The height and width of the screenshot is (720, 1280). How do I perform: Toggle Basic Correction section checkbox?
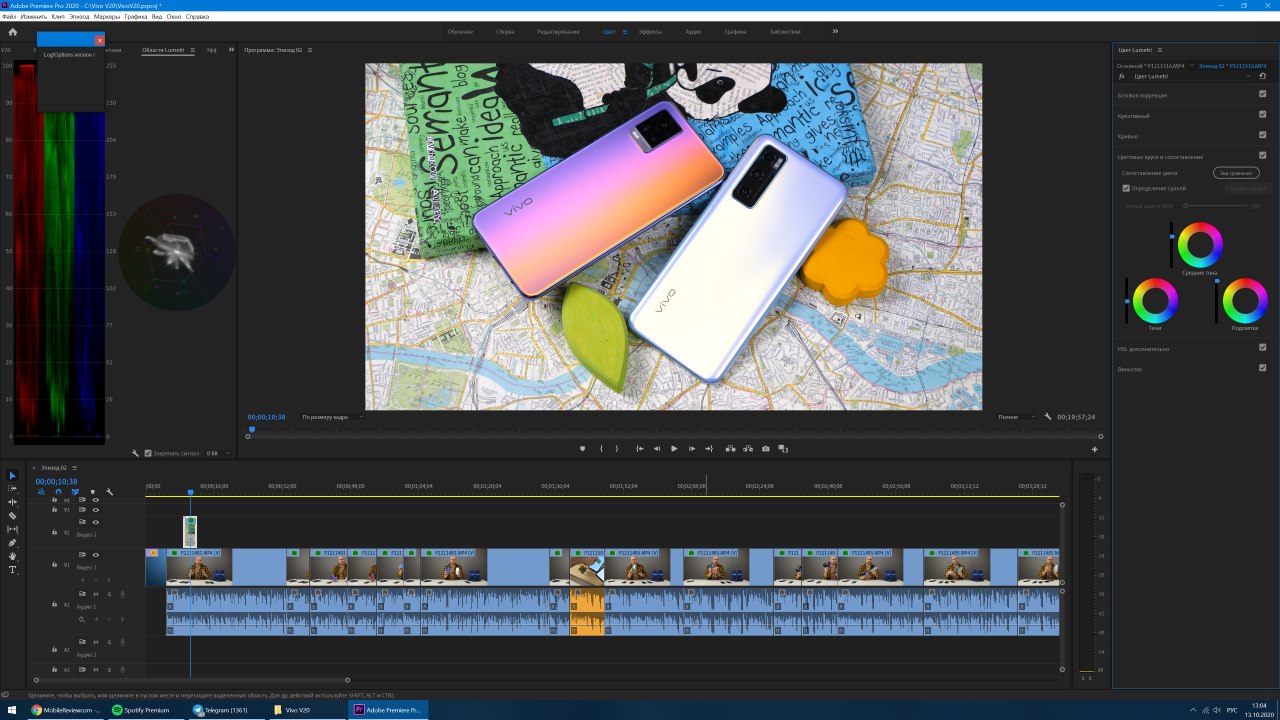1262,95
